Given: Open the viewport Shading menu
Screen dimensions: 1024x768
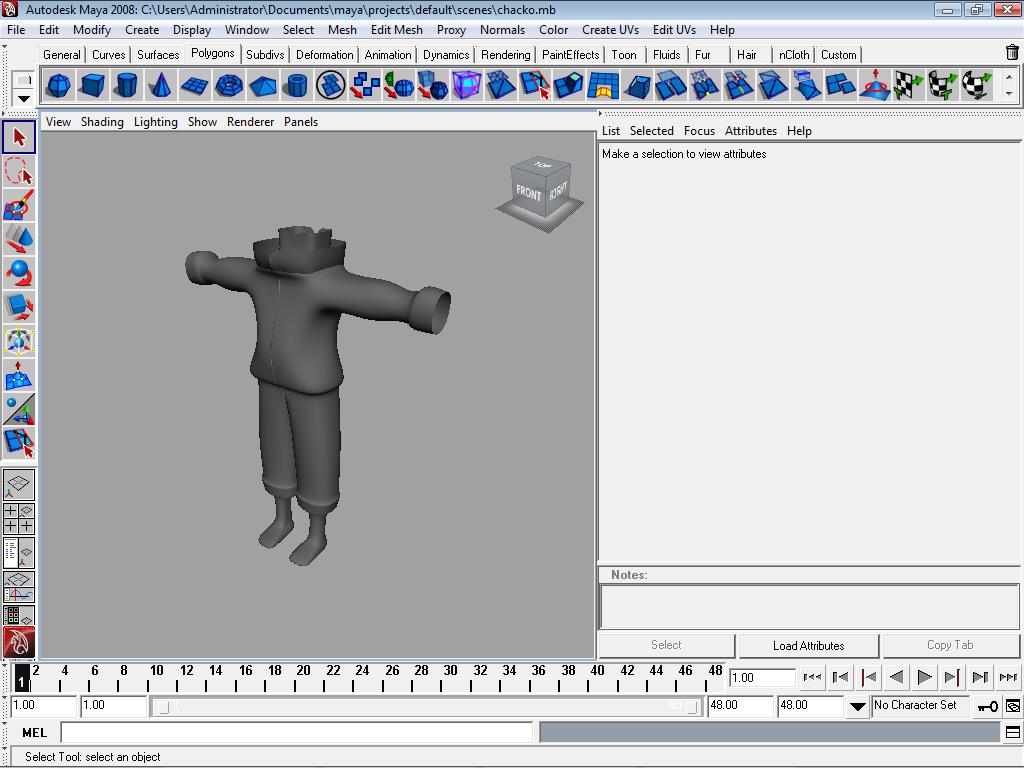Looking at the screenshot, I should click(102, 122).
